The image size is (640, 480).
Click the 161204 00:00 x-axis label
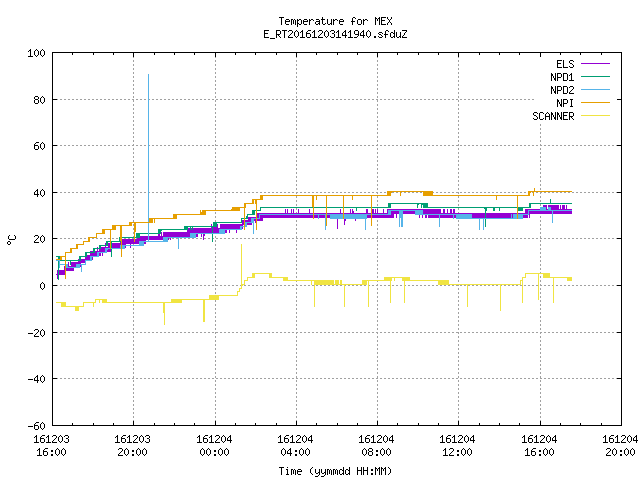click(x=214, y=446)
